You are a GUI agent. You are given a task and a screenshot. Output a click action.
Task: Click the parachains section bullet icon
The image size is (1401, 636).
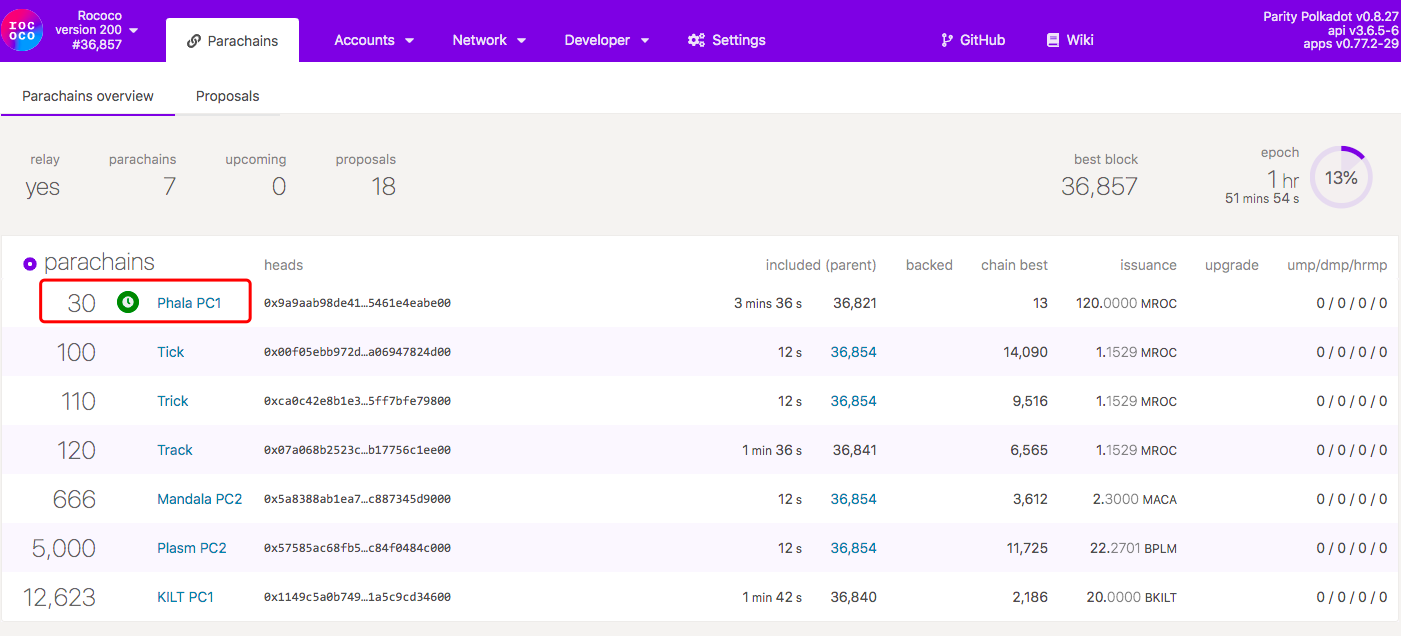[x=30, y=264]
